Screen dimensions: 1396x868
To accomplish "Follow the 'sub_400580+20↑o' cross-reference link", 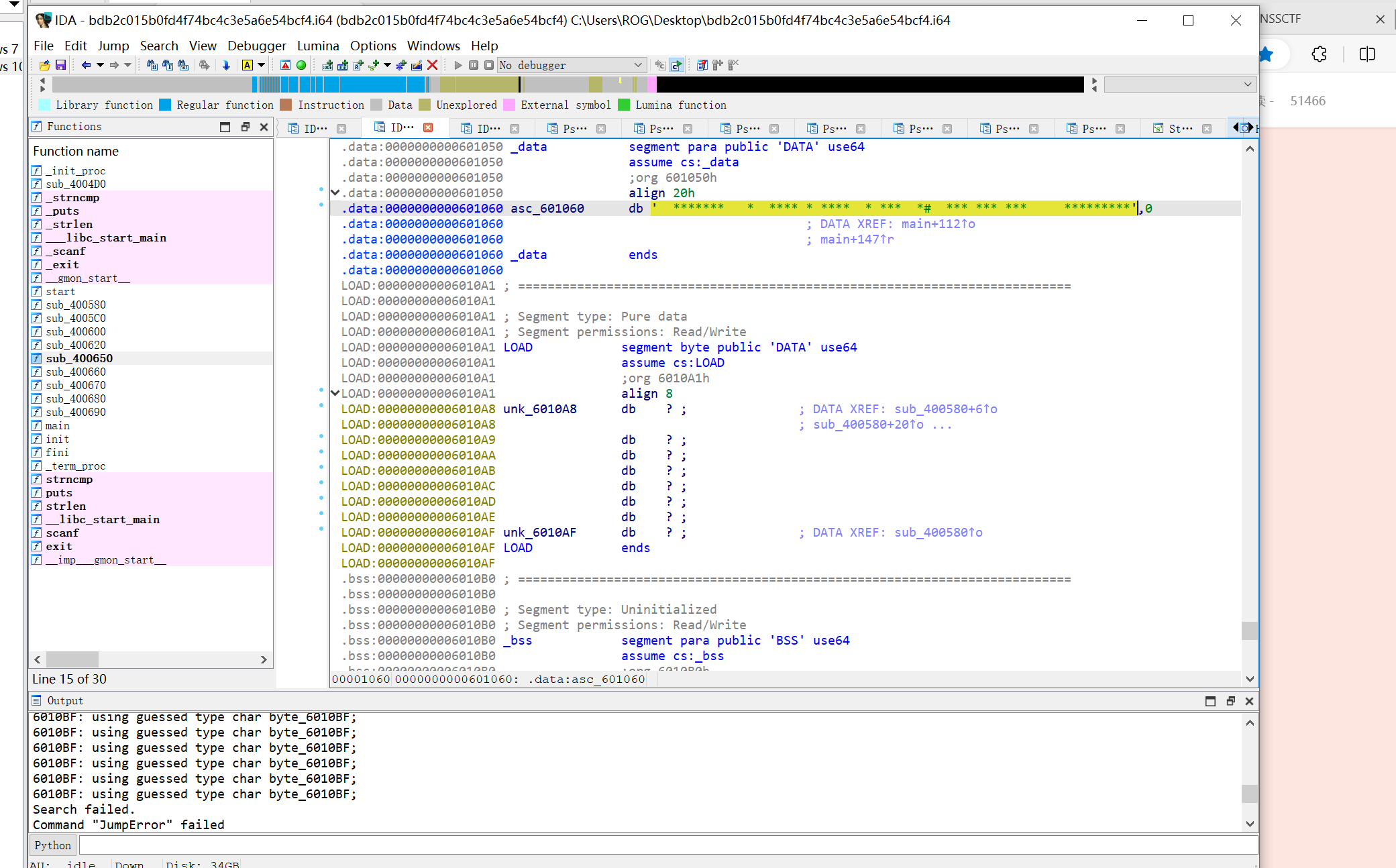I will 869,425.
